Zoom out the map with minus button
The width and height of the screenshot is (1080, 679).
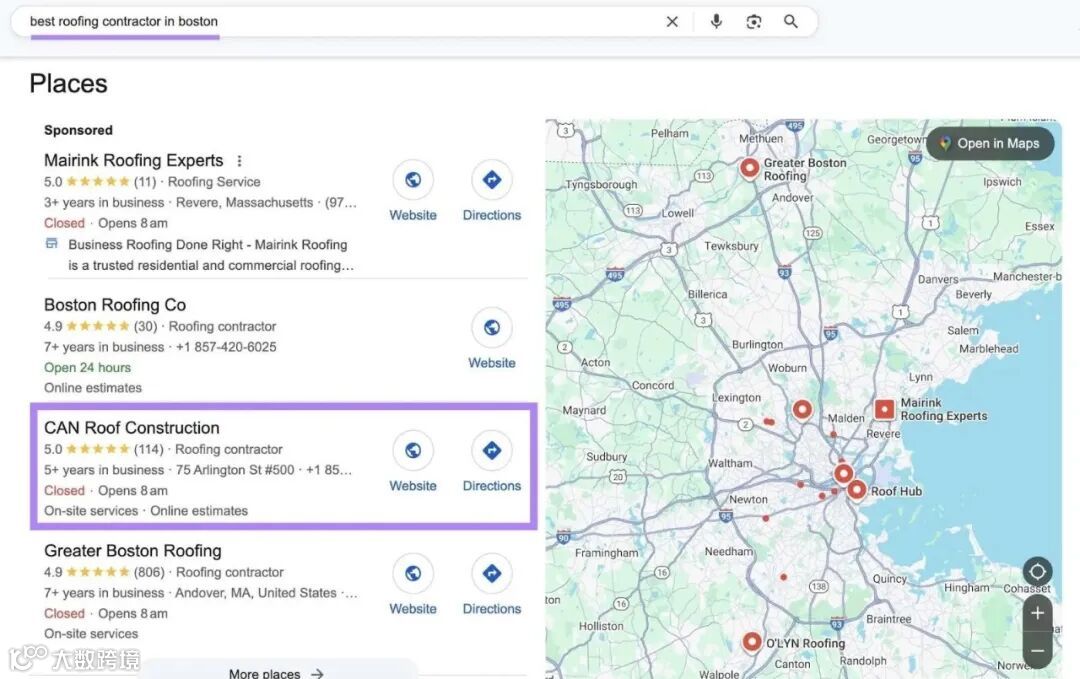[x=1037, y=651]
